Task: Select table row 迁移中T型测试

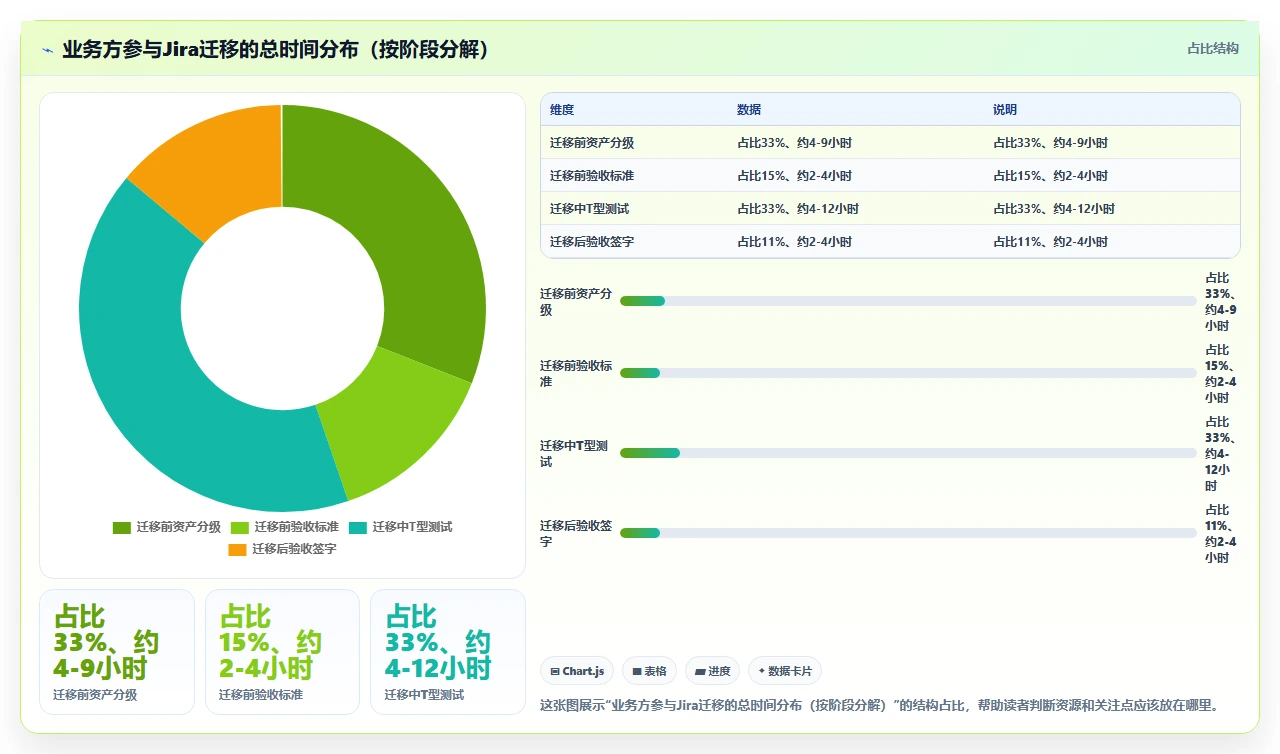Action: [x=890, y=209]
